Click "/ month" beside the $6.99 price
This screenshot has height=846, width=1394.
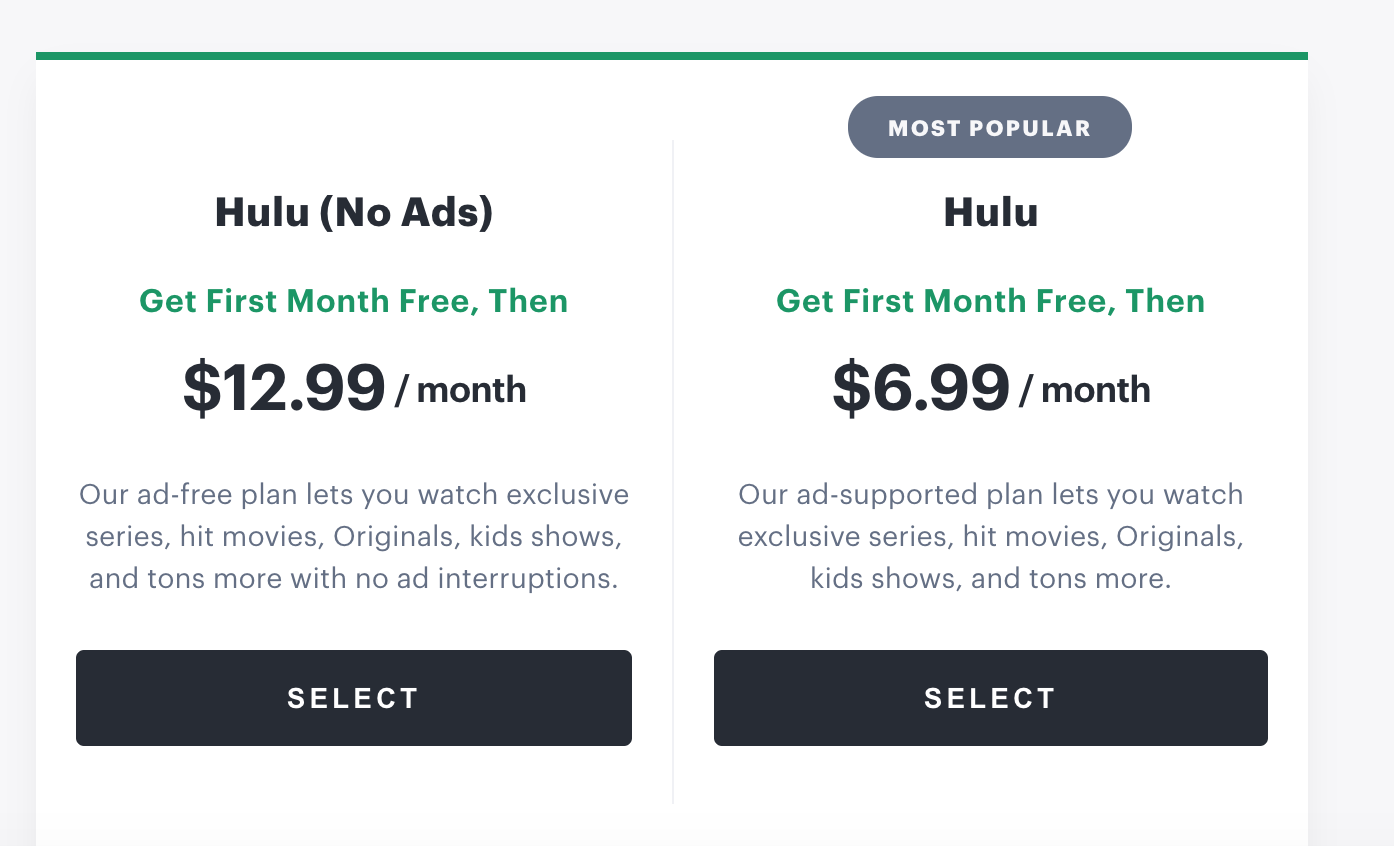click(x=1085, y=390)
